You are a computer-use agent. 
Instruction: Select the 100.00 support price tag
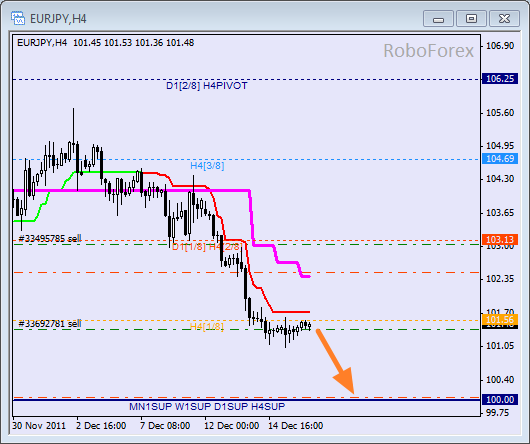click(x=500, y=399)
